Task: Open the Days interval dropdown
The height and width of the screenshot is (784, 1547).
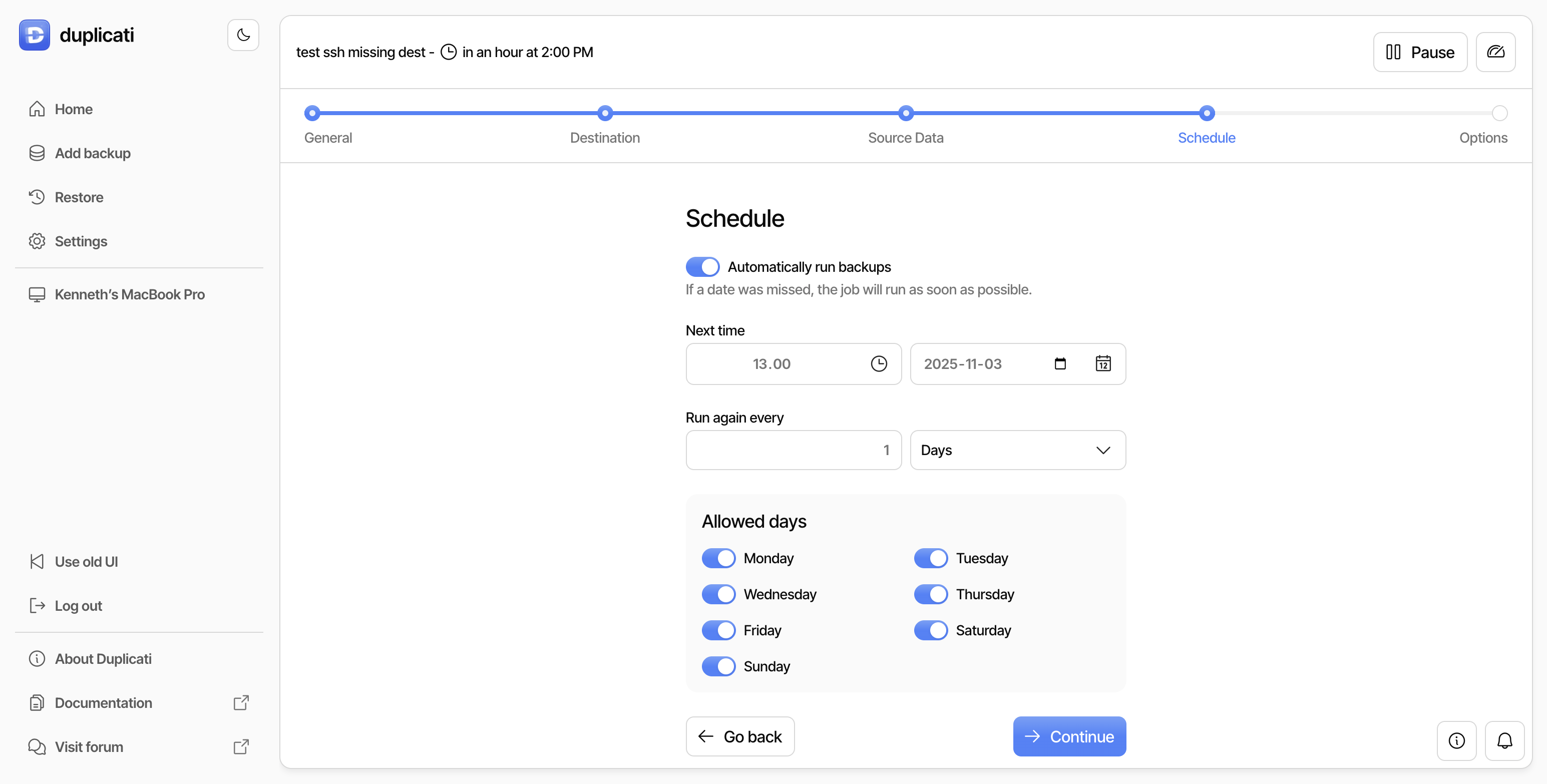Action: [1017, 450]
